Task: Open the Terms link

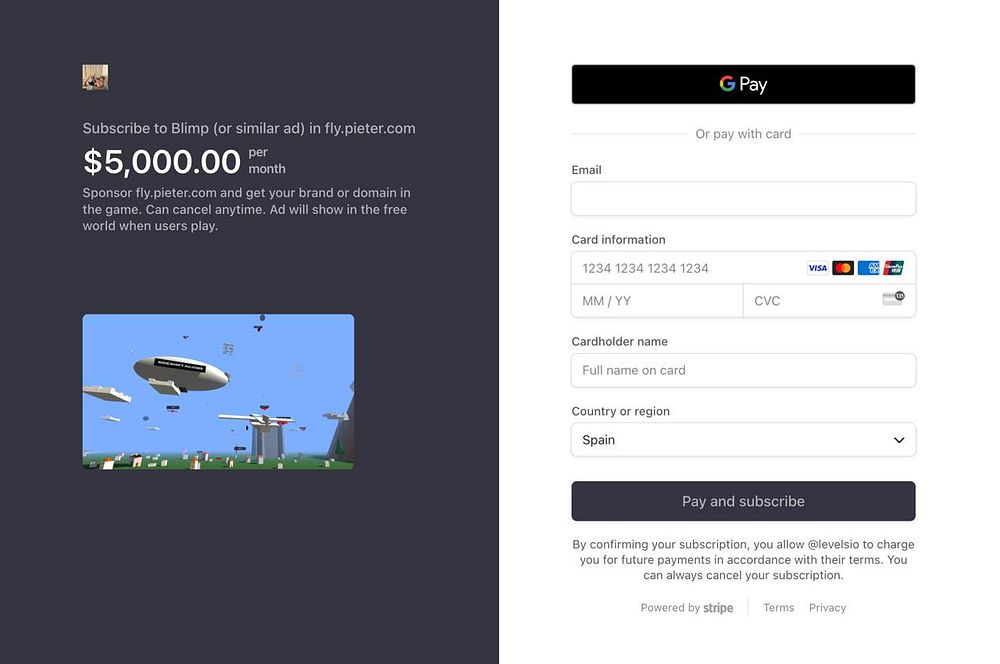Action: 778,608
